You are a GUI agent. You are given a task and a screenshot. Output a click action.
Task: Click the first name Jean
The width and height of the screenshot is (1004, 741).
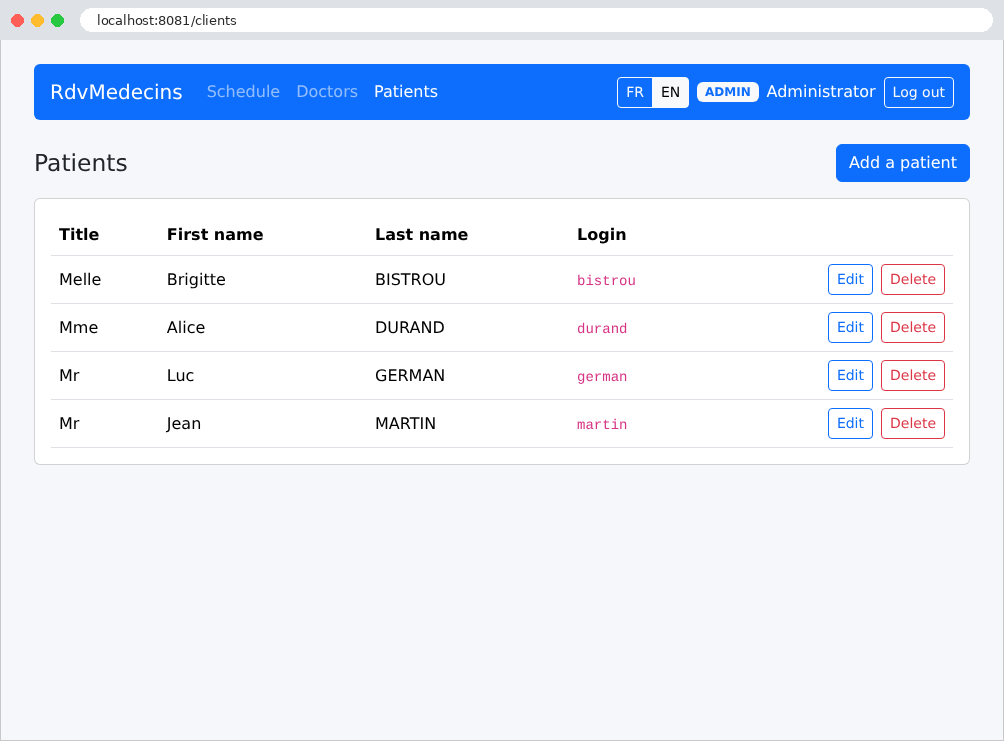pos(184,424)
